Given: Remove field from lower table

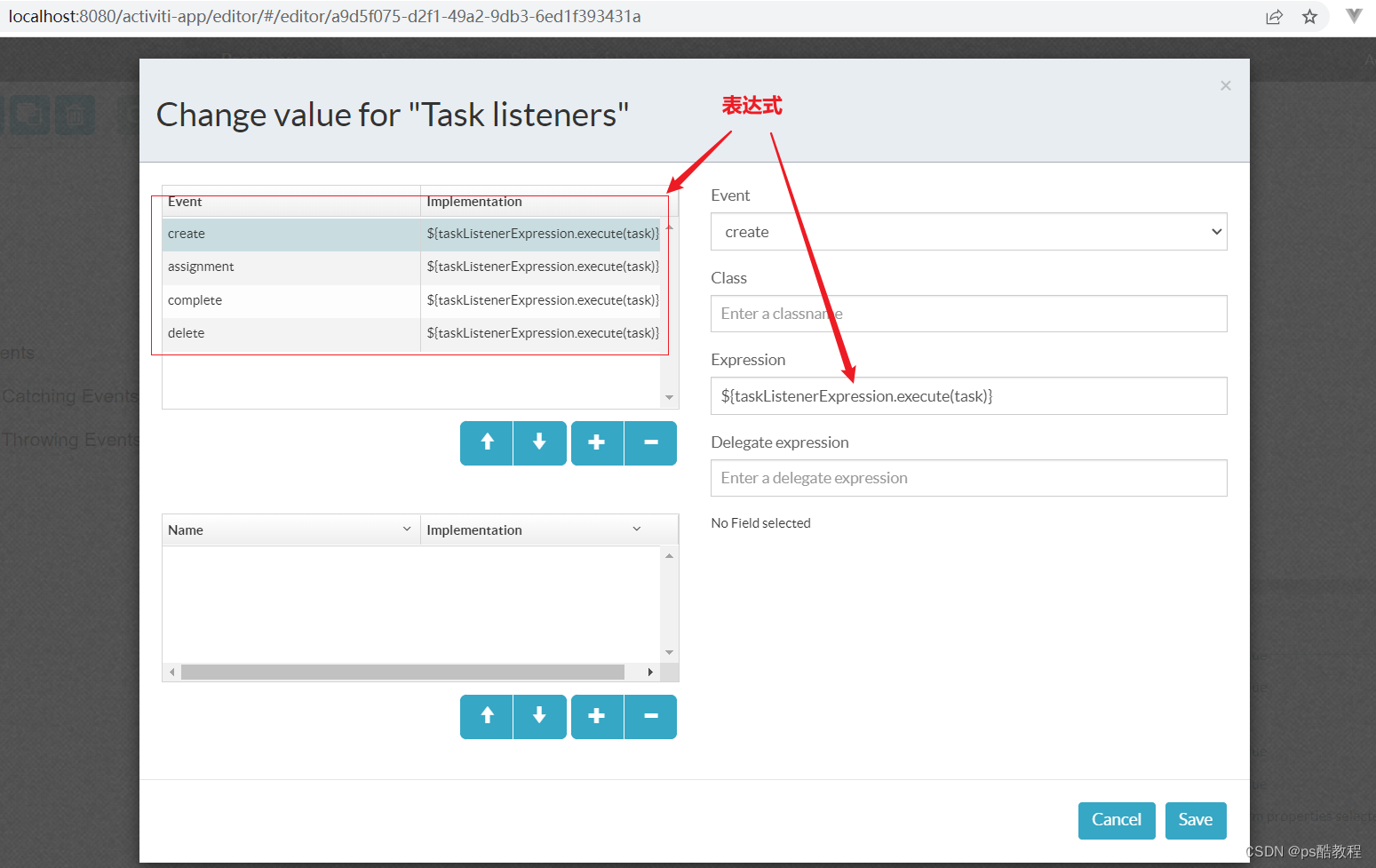Looking at the screenshot, I should coord(650,716).
